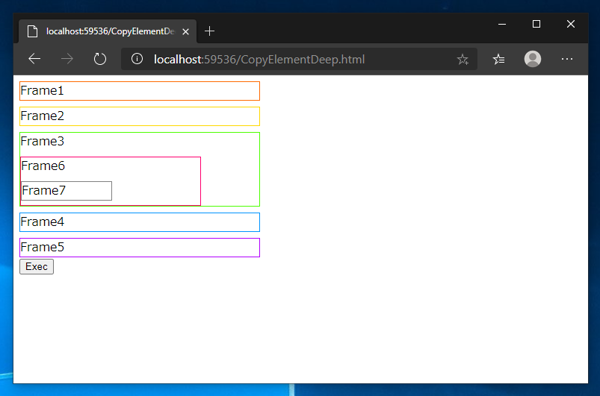Viewport: 600px width, 396px height.
Task: Go back to the previous page
Action: (34, 59)
